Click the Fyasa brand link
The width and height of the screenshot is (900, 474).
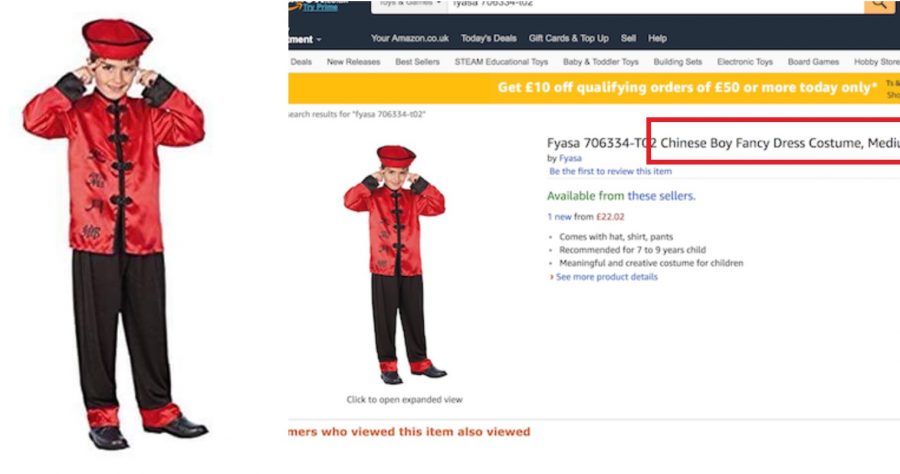(x=570, y=158)
